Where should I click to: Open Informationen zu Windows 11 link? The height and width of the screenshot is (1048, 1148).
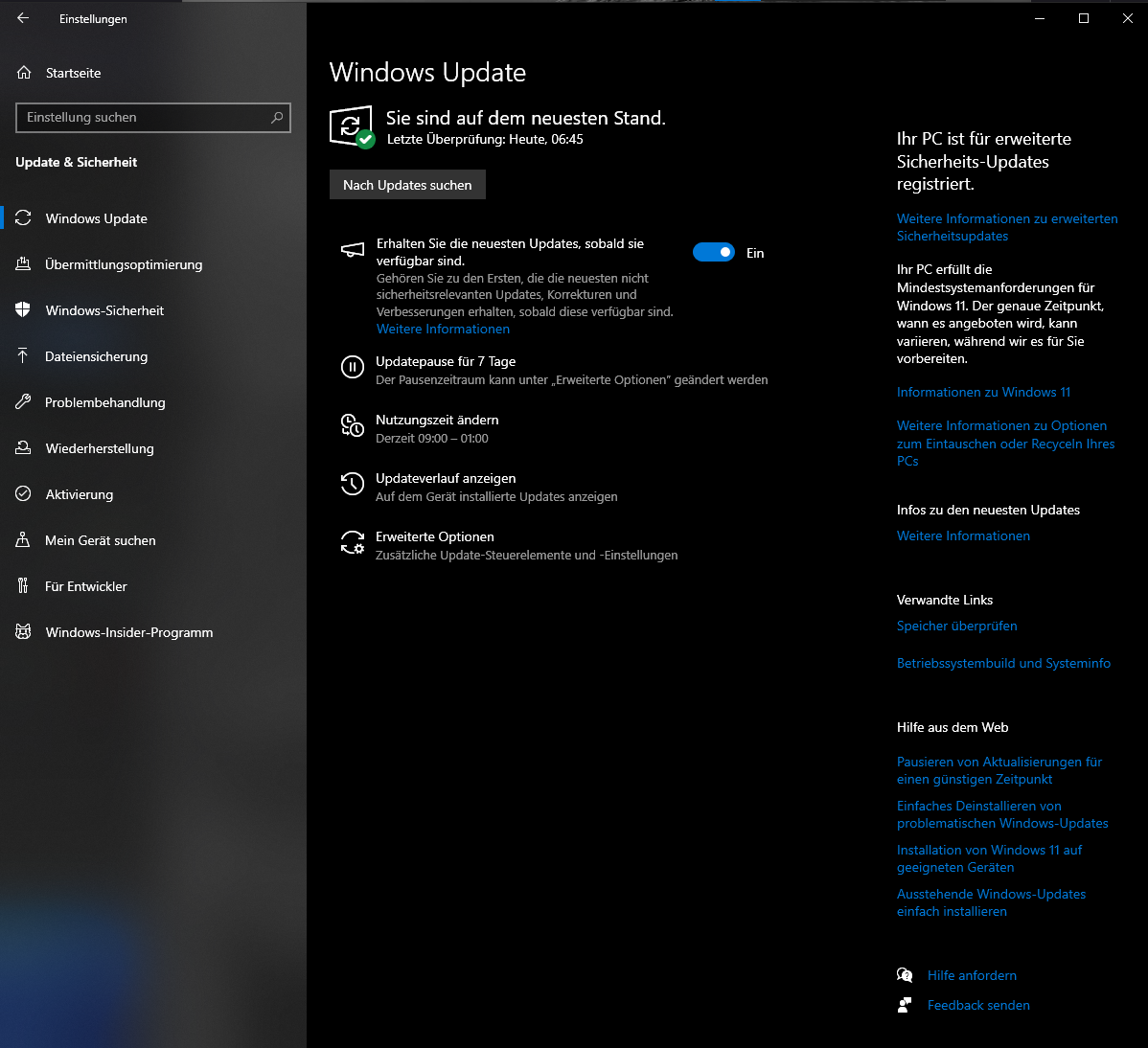[983, 392]
